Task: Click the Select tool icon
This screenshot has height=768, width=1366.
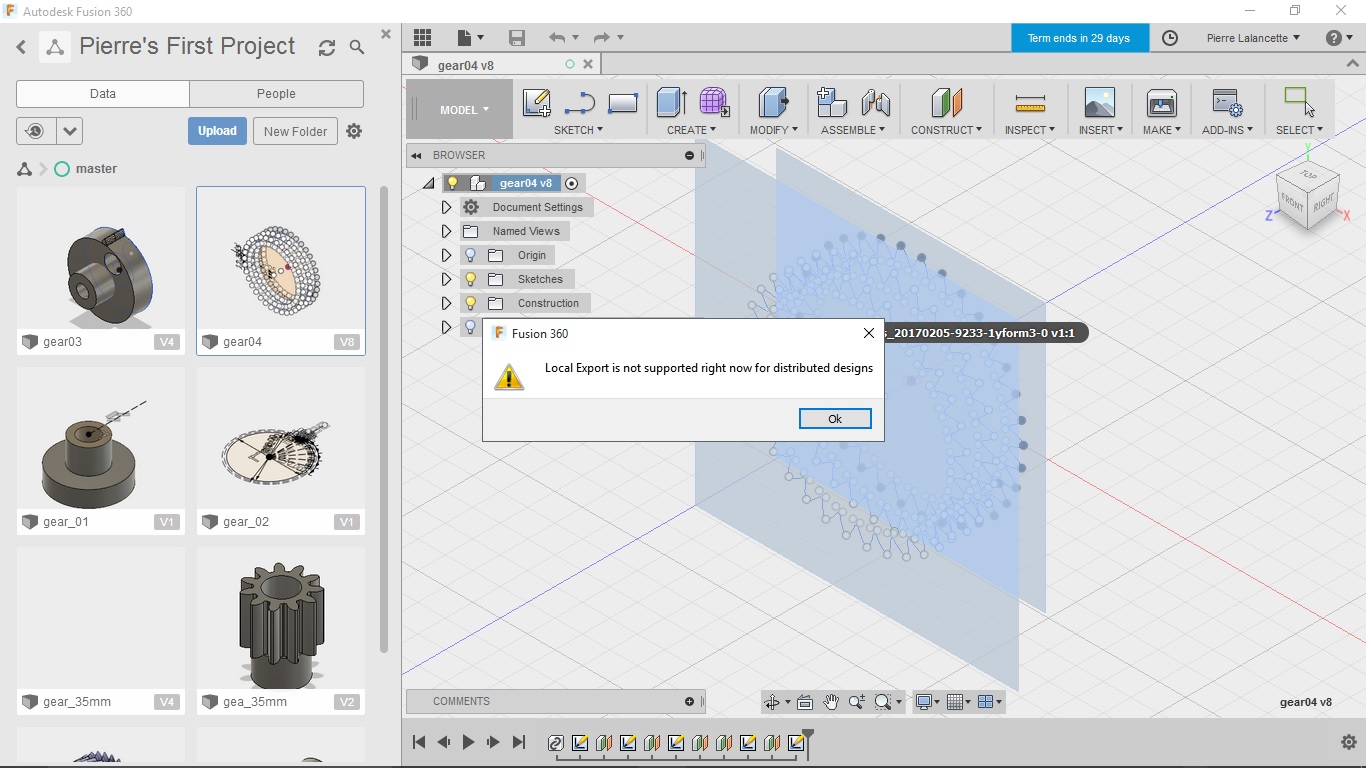Action: pos(1299,102)
